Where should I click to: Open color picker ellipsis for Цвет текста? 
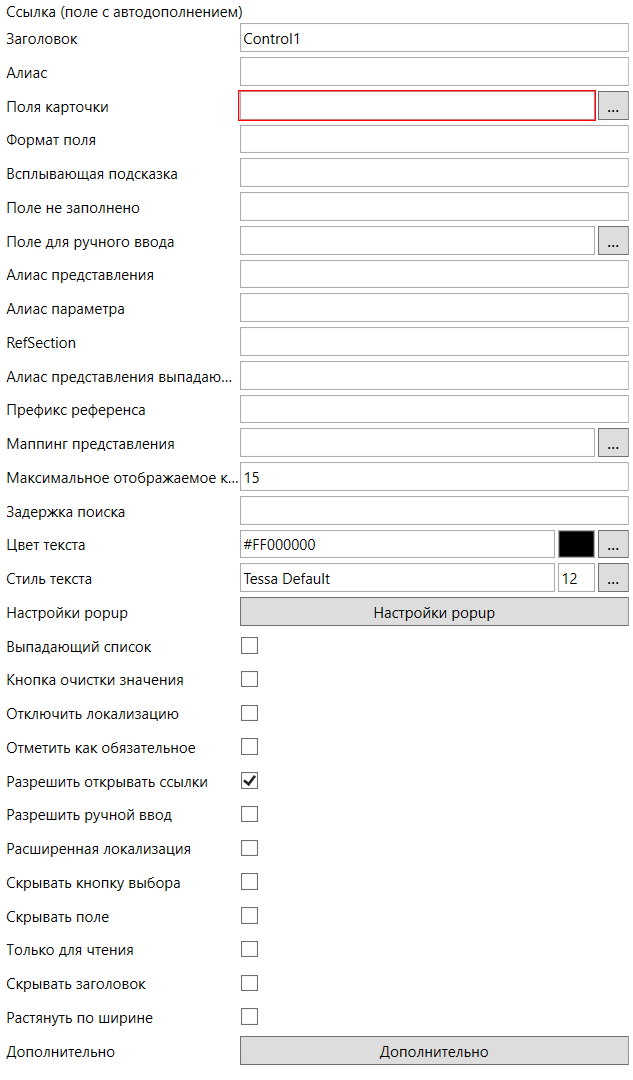coord(613,544)
